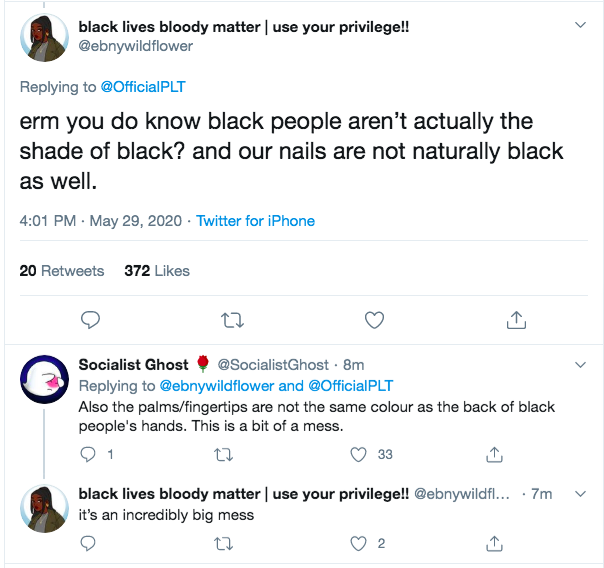Open the Twitter for iPhone source link
The image size is (604, 568).
coord(255,221)
